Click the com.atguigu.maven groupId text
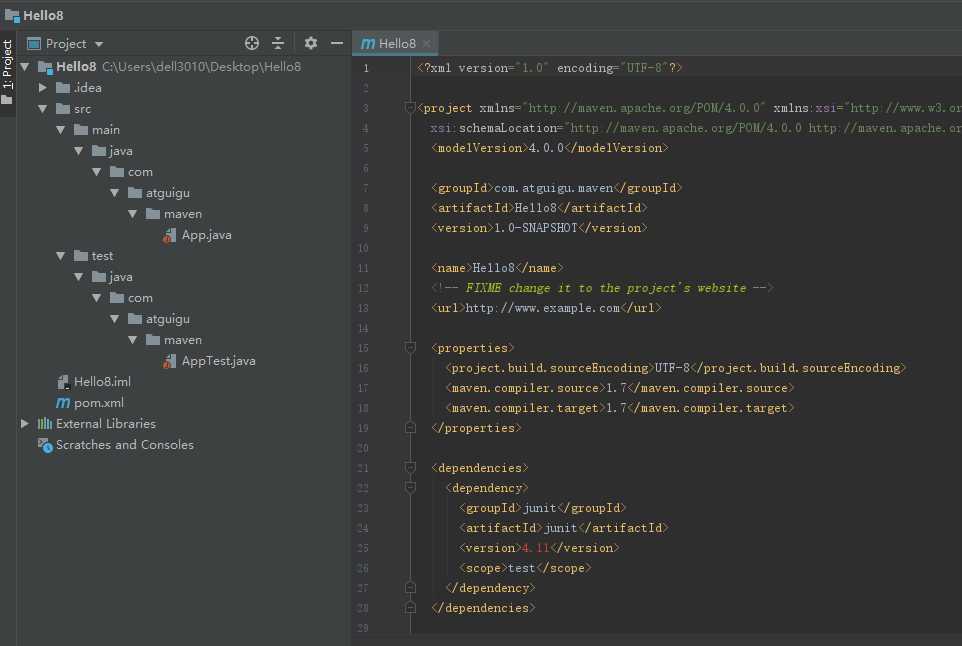The height and width of the screenshot is (646, 962). point(553,188)
